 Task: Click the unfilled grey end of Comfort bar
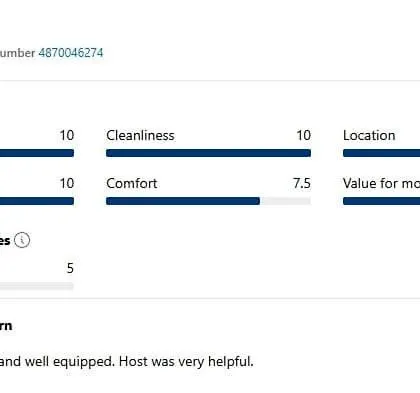[285, 201]
